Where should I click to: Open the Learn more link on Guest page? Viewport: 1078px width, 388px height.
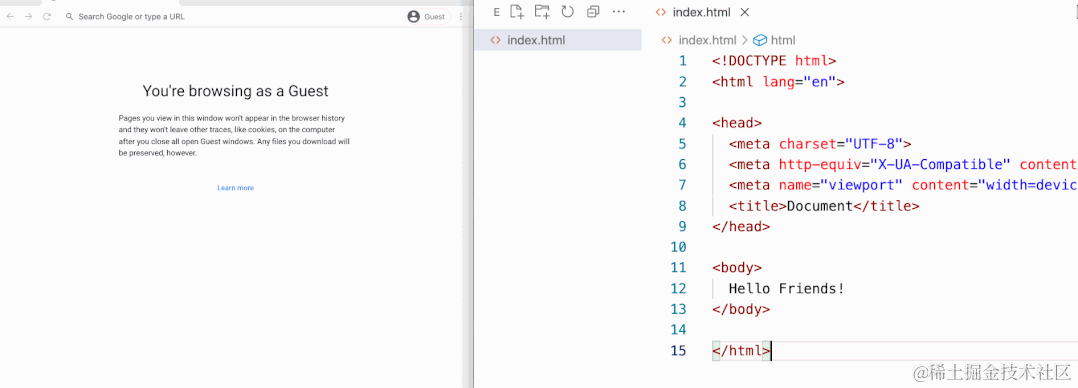pyautogui.click(x=235, y=188)
